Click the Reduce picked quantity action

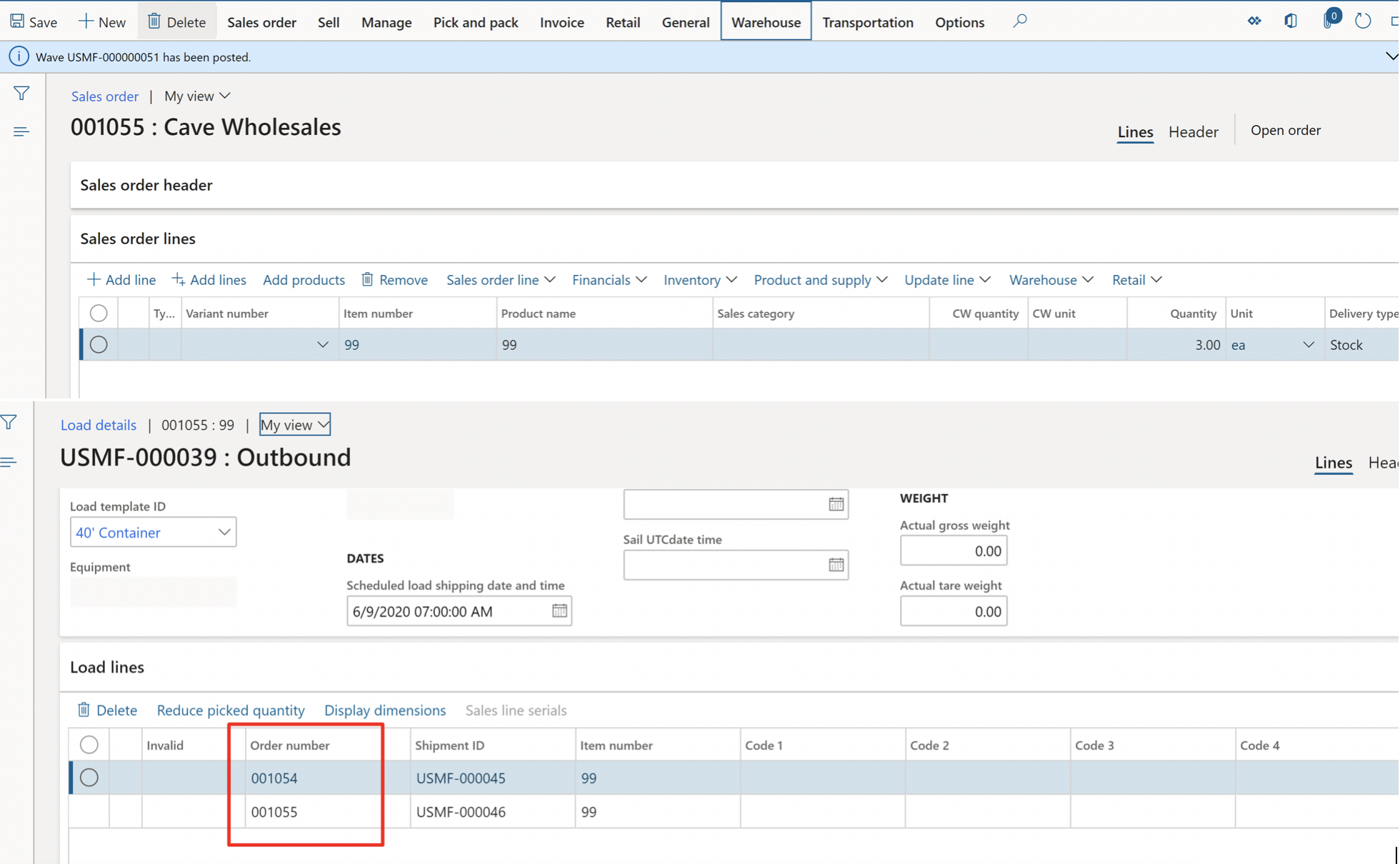231,710
